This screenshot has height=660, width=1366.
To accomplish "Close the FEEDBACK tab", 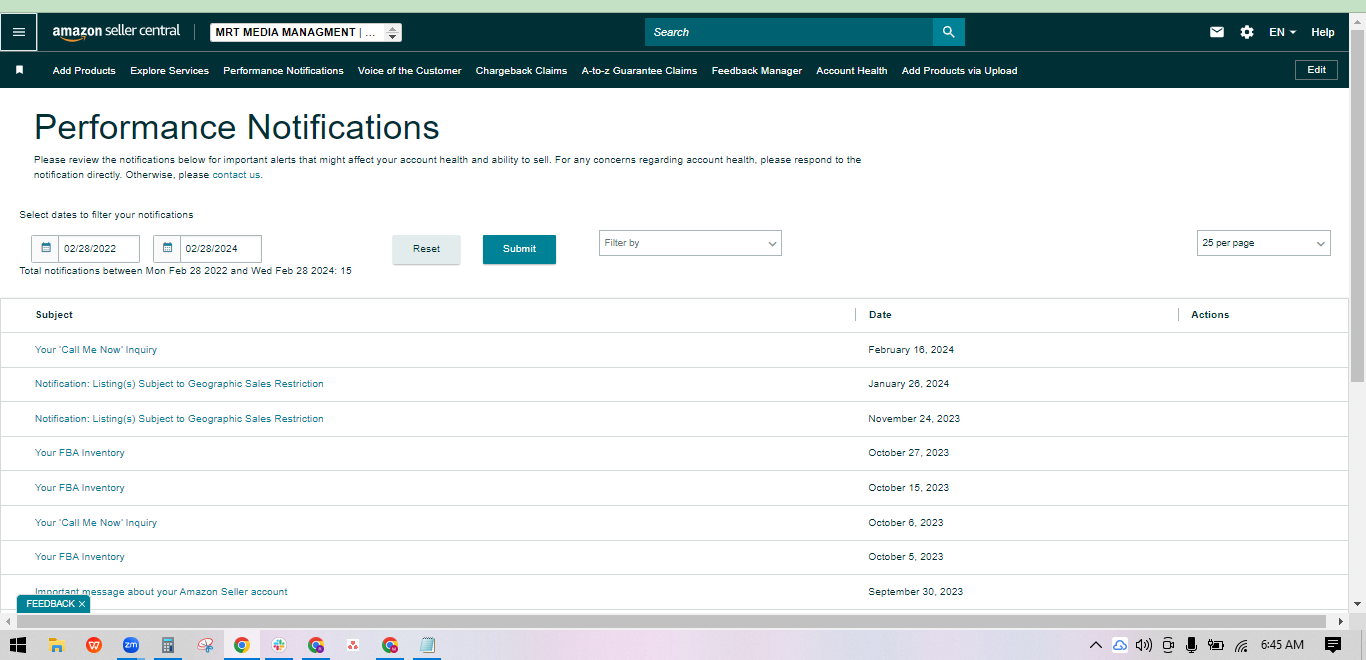I will coord(82,604).
